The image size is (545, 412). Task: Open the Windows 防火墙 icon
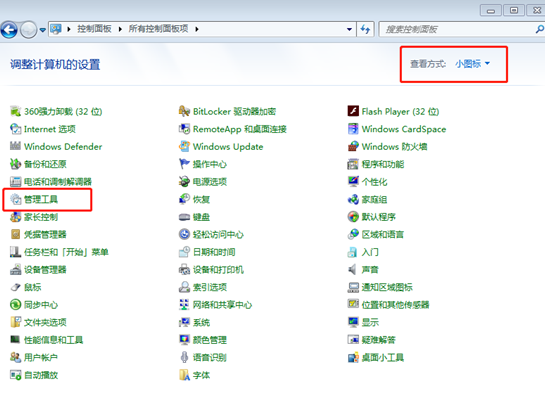point(353,147)
